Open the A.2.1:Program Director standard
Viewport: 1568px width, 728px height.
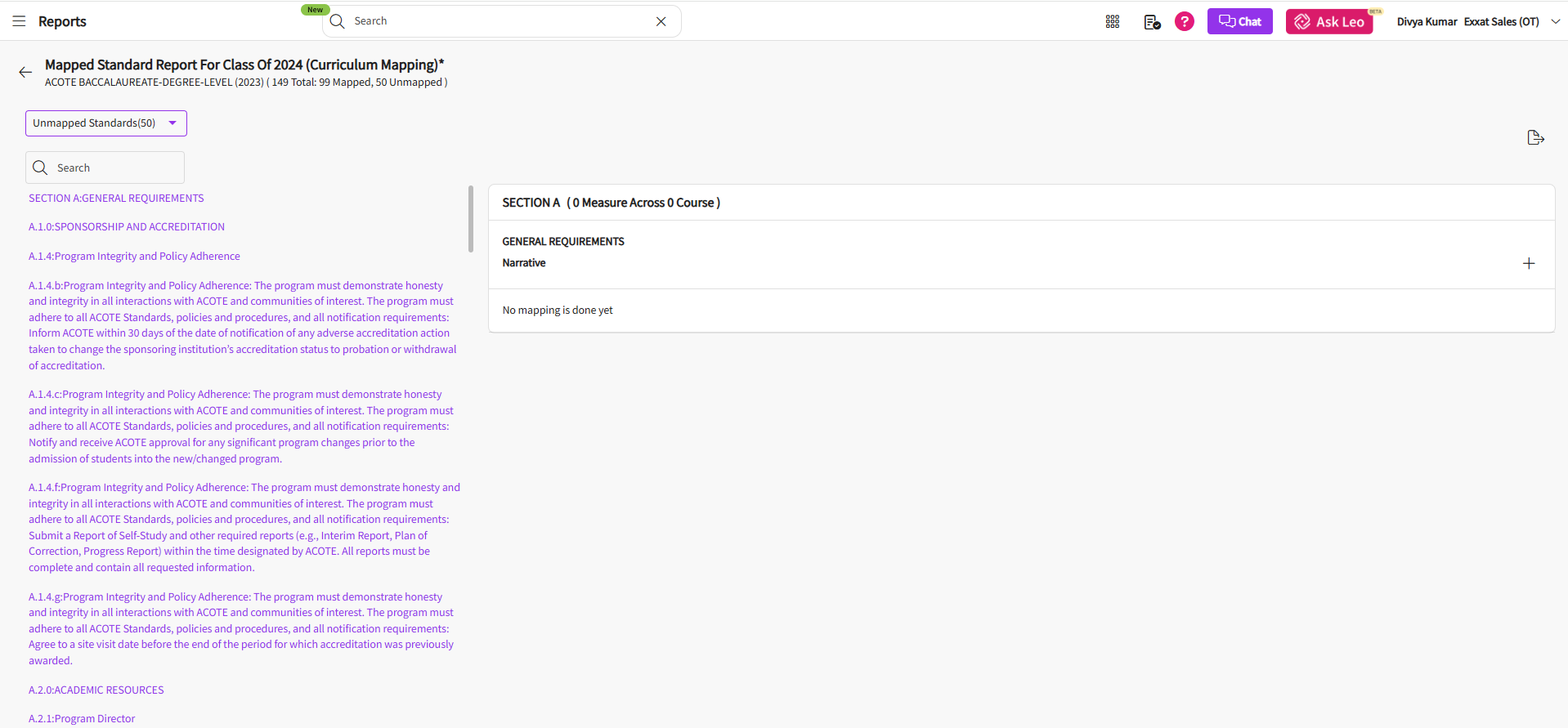click(82, 719)
